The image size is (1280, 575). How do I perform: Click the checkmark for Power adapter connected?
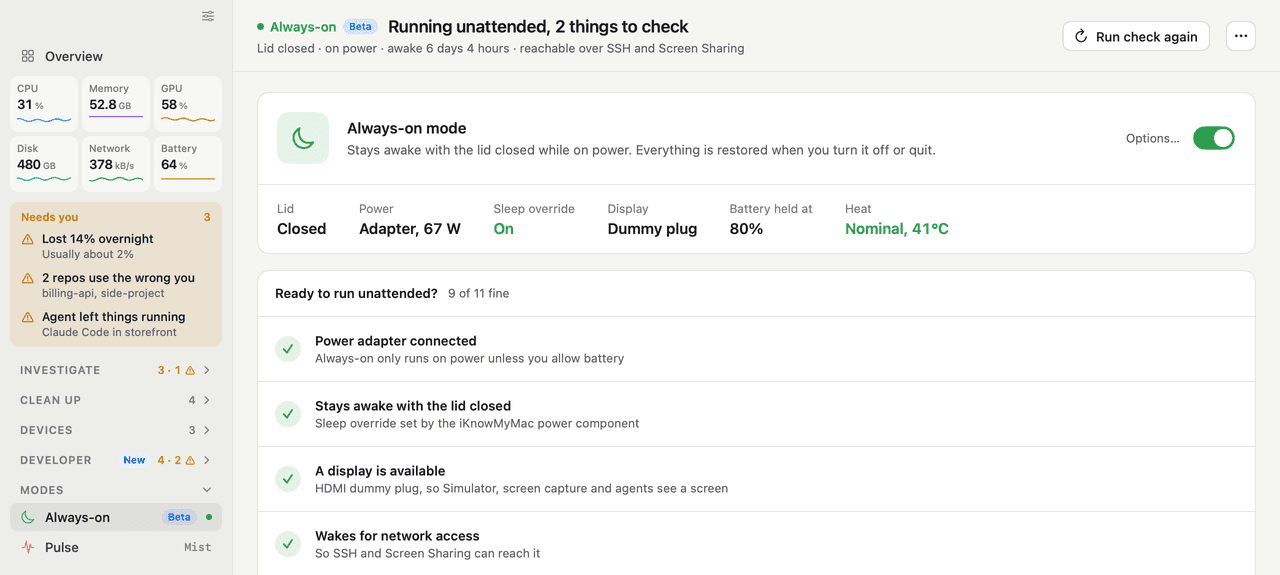click(288, 349)
